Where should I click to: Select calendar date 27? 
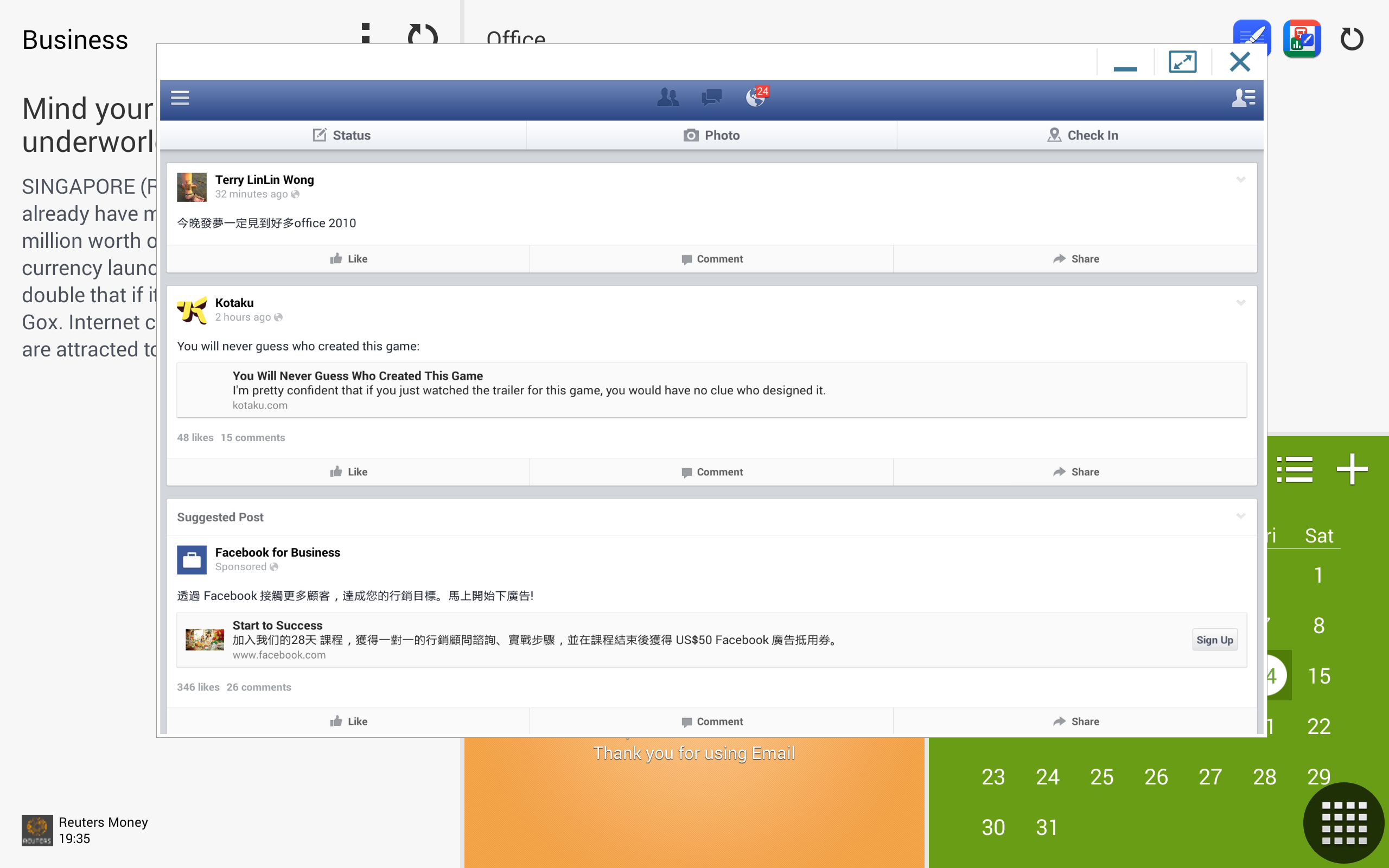pyautogui.click(x=1210, y=777)
